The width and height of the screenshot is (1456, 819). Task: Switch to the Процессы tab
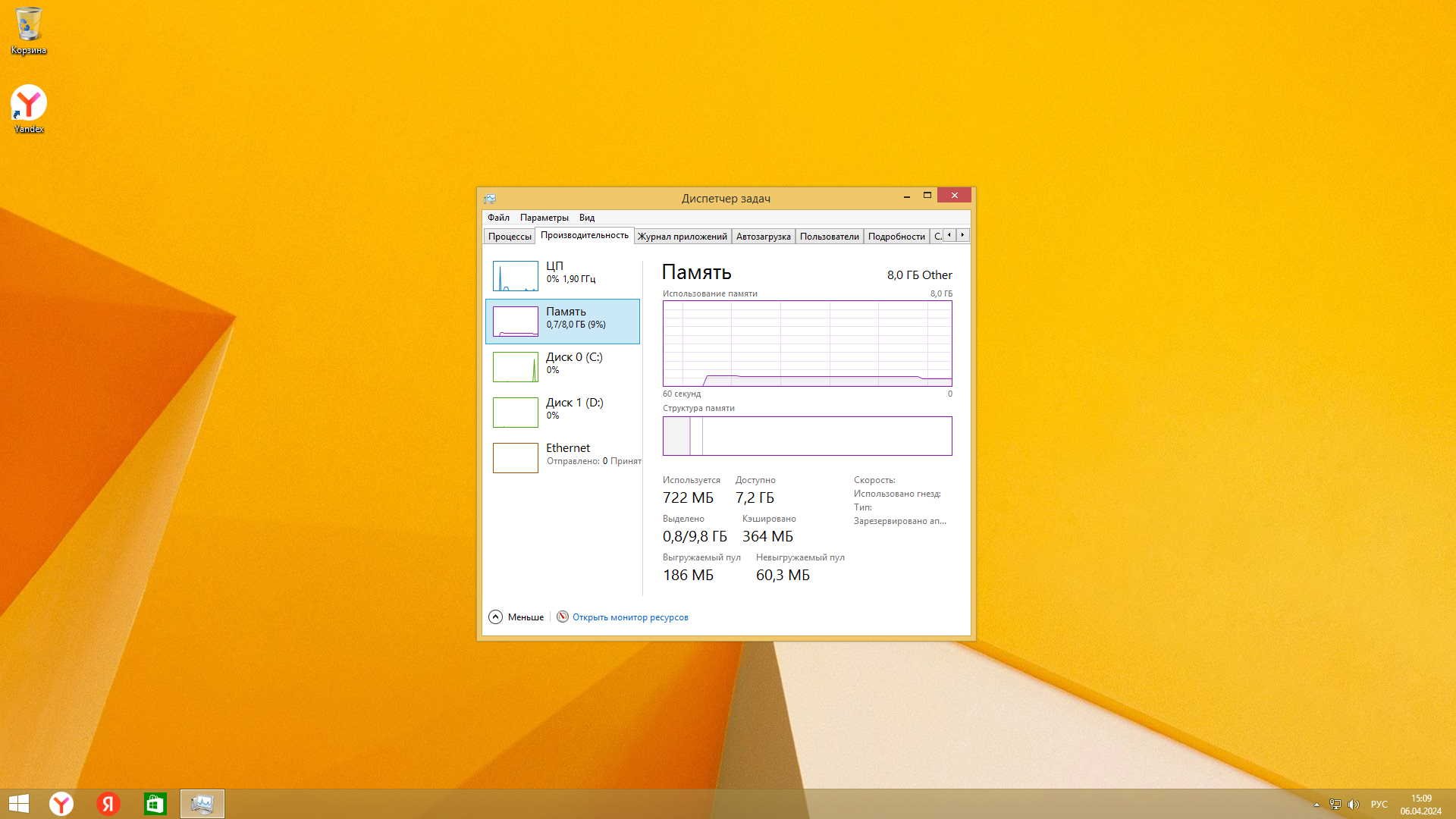[x=510, y=237]
